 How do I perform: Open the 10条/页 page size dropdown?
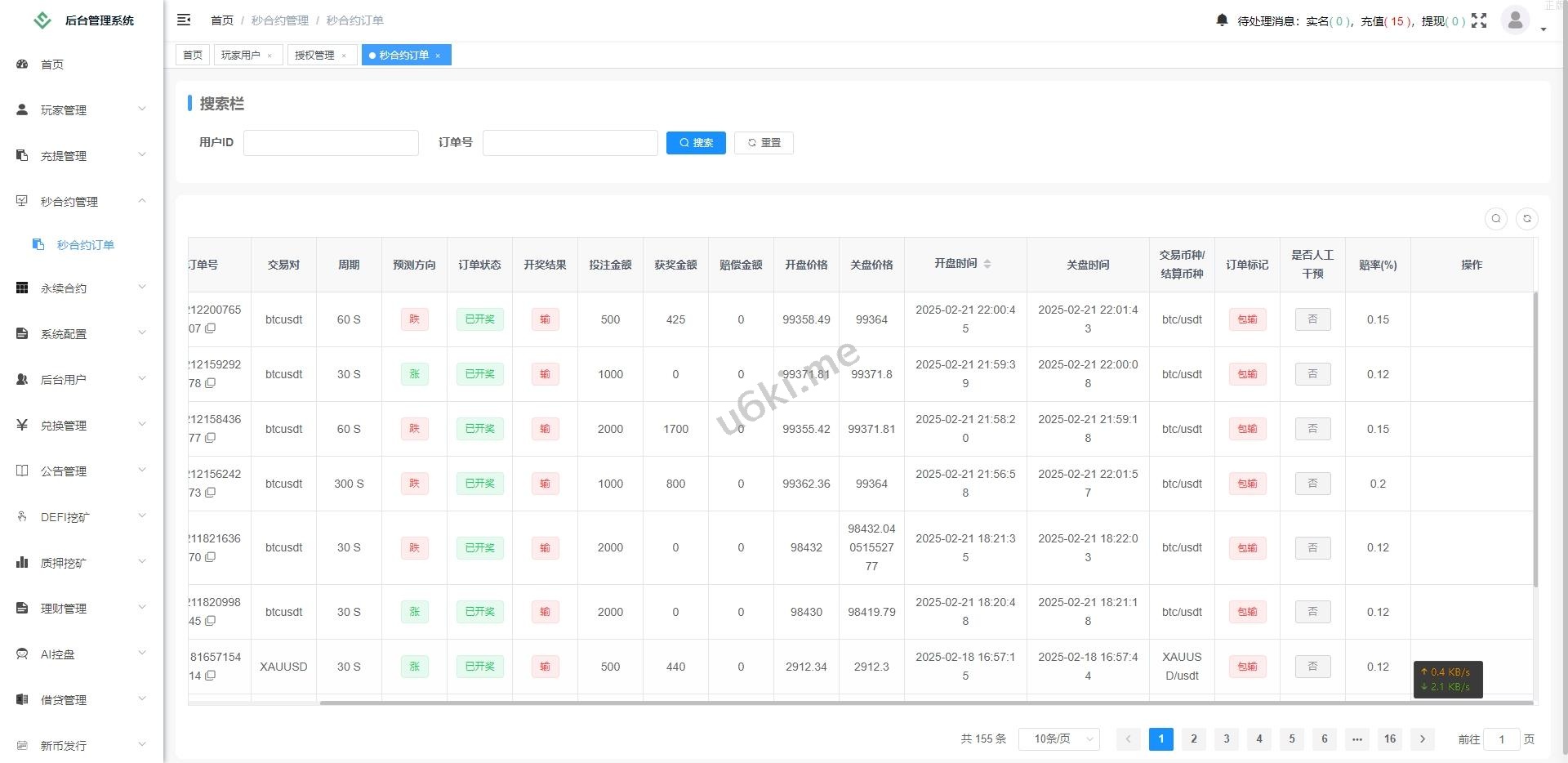pos(1058,738)
